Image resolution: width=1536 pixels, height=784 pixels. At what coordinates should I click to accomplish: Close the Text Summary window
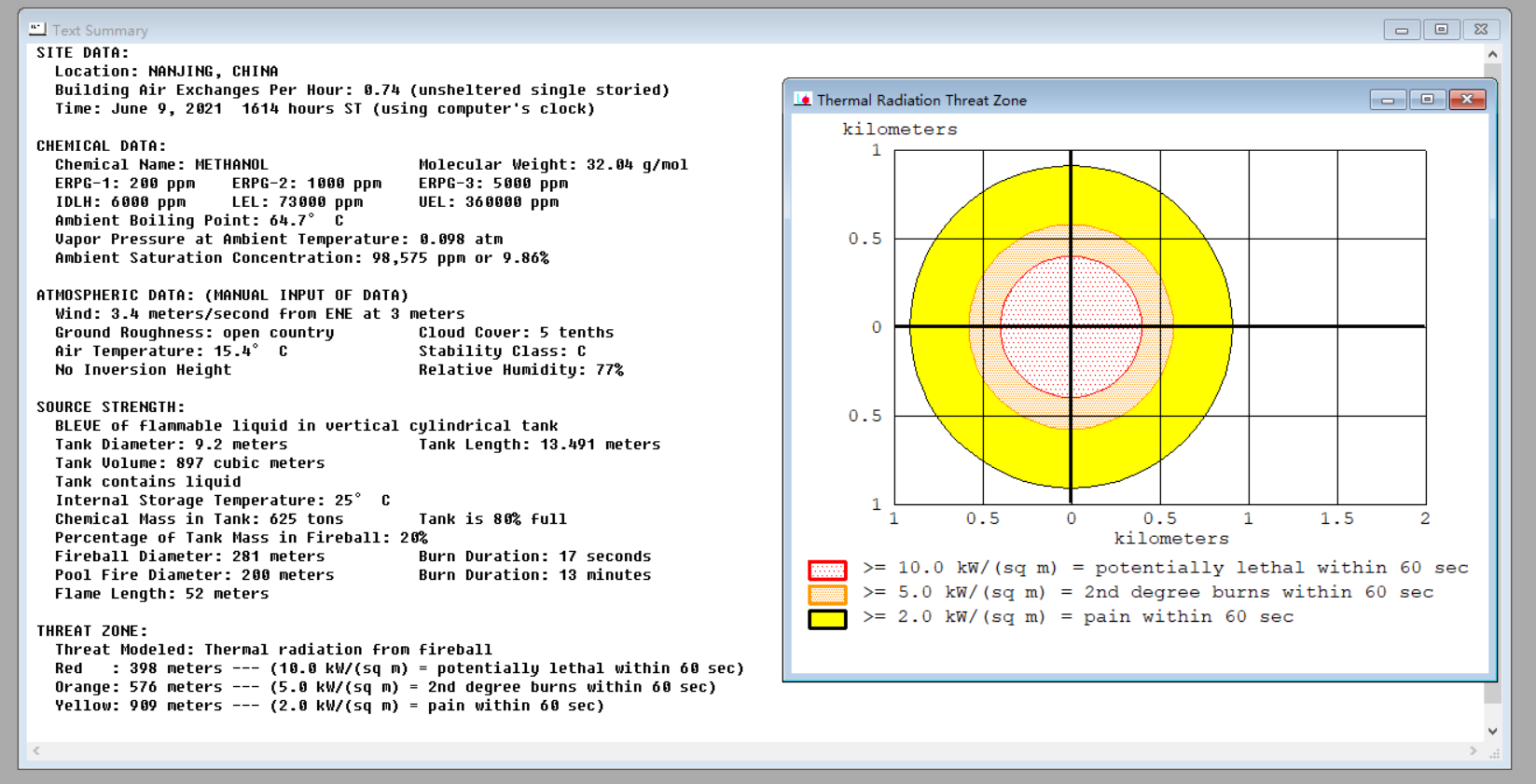[x=1481, y=30]
